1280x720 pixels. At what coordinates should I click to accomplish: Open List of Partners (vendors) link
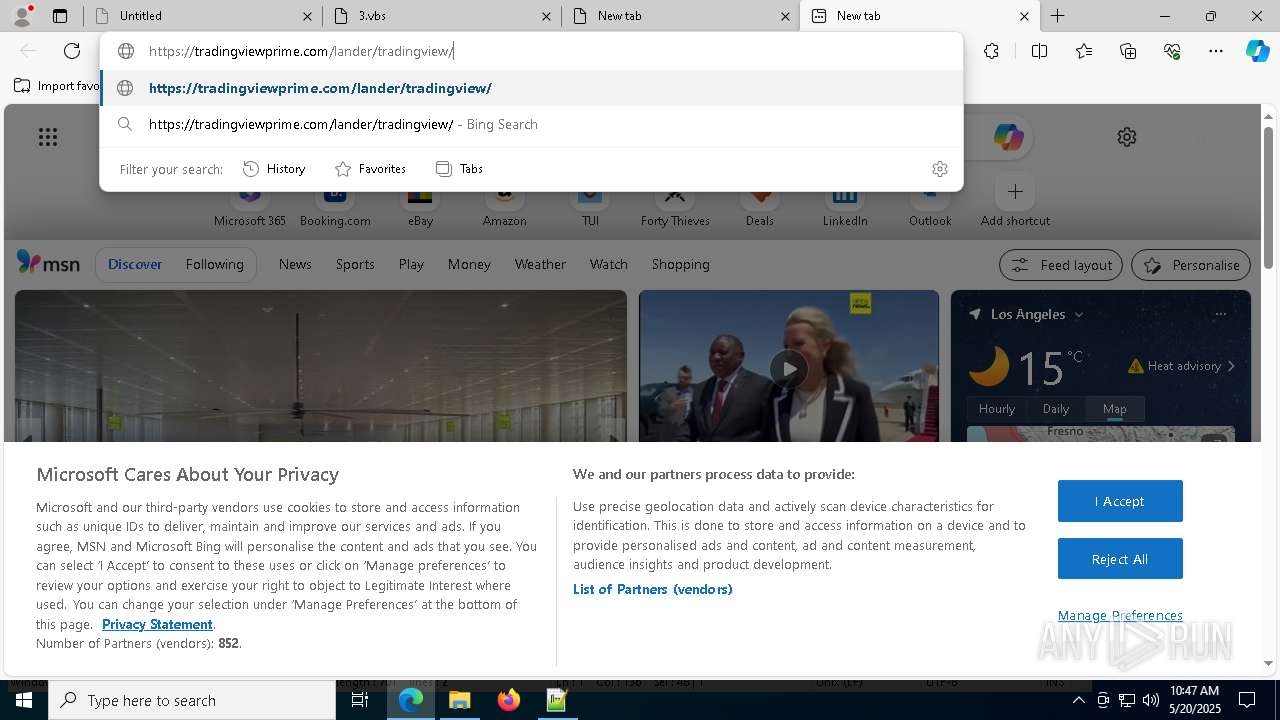coord(652,589)
